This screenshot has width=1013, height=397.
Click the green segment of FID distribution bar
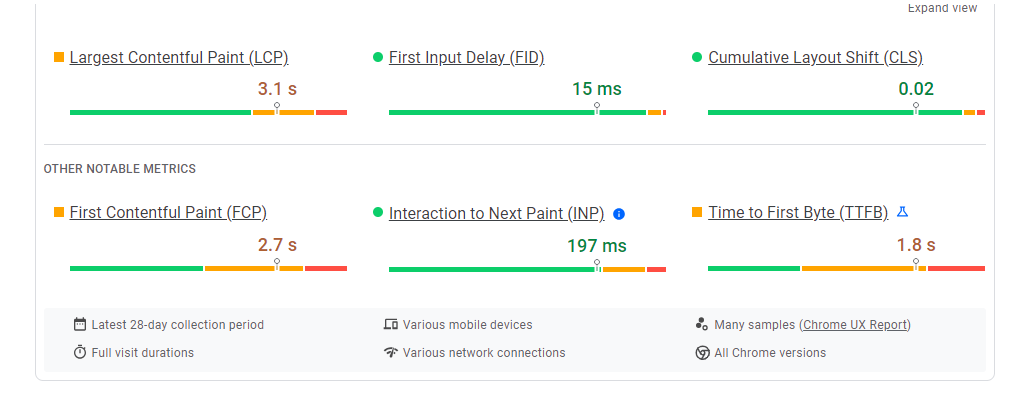517,112
